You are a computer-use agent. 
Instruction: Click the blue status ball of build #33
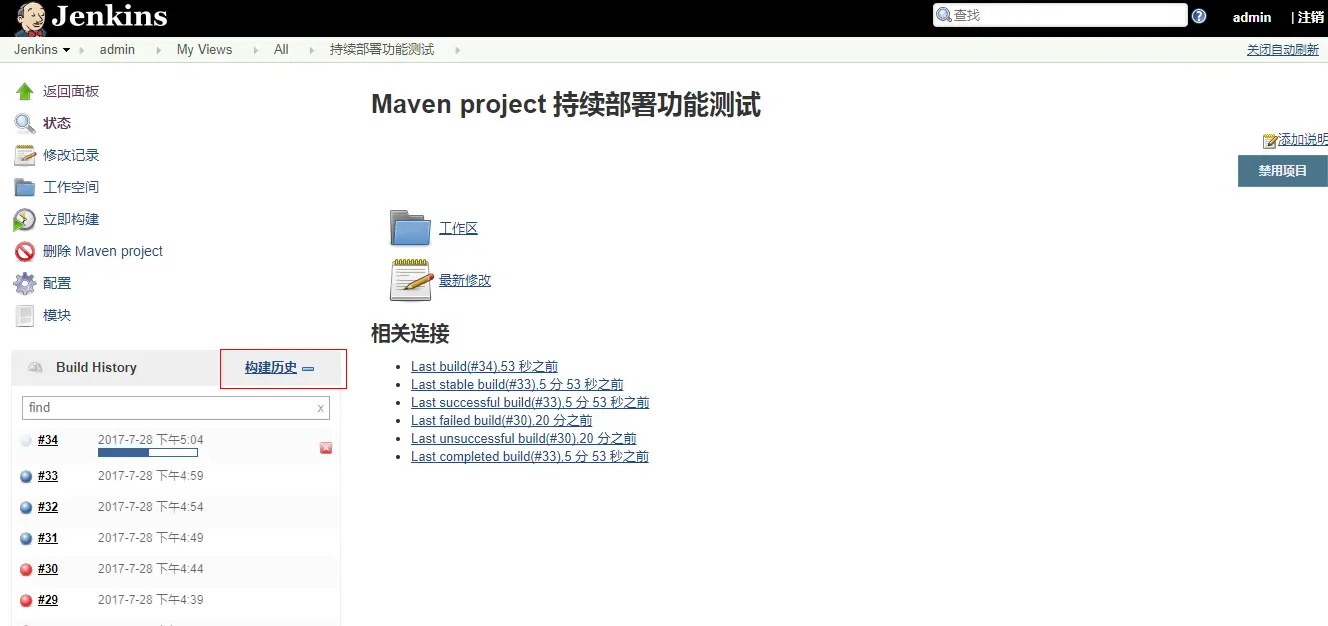point(26,476)
